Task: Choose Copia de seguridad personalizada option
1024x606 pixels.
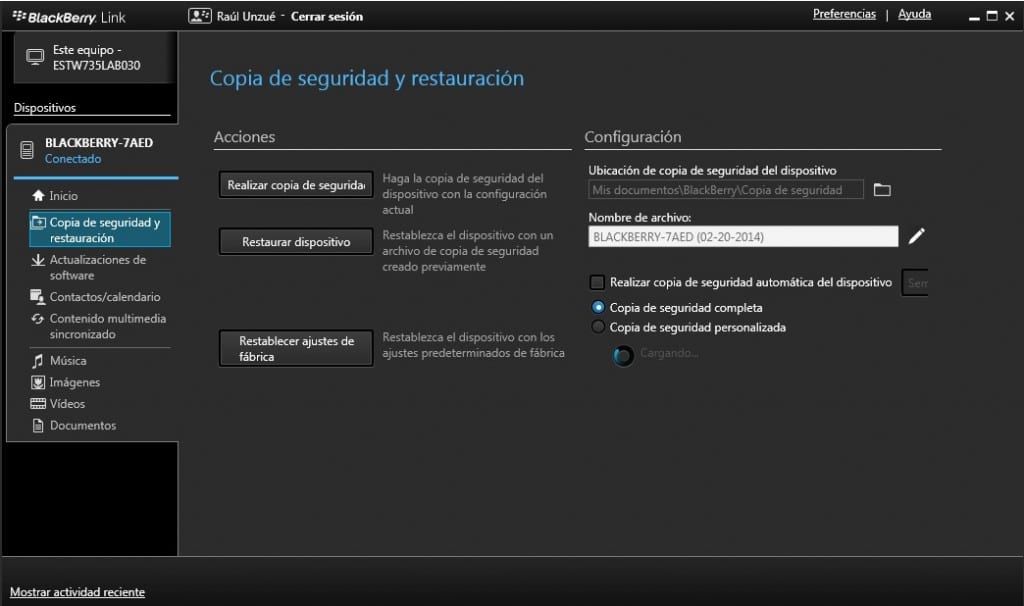Action: pos(598,327)
